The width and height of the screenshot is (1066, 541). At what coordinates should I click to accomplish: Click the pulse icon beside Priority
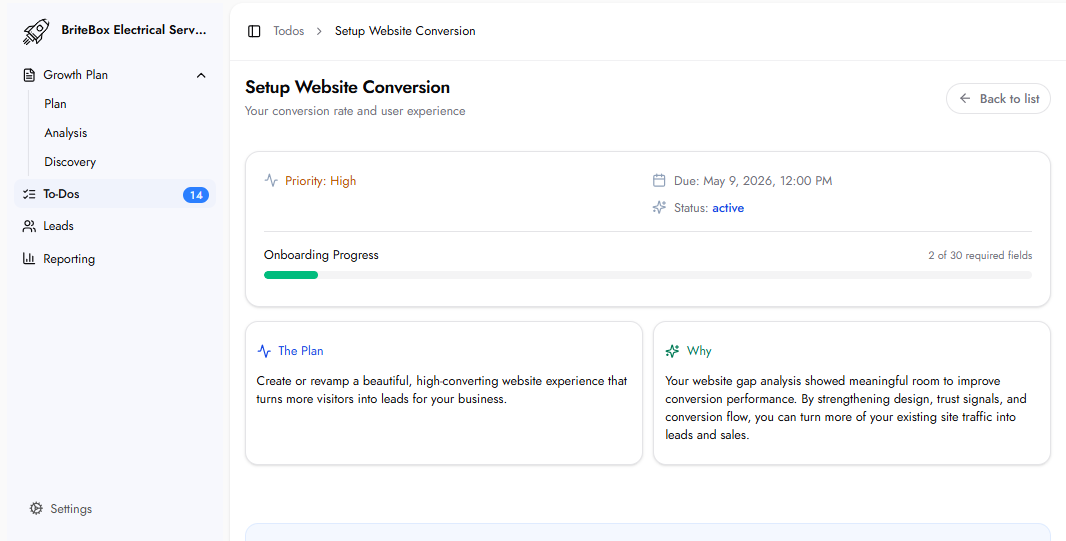point(271,181)
